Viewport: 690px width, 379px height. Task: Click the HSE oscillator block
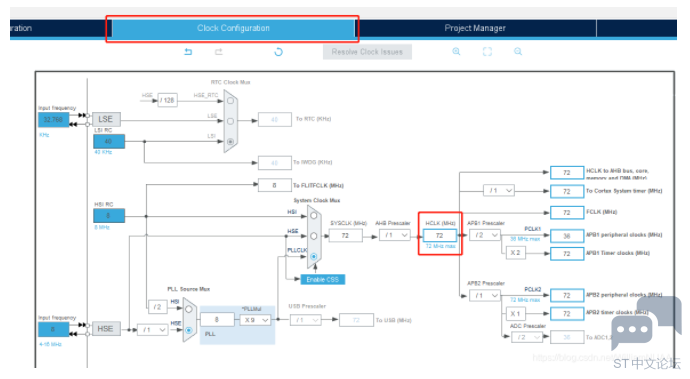(x=106, y=329)
